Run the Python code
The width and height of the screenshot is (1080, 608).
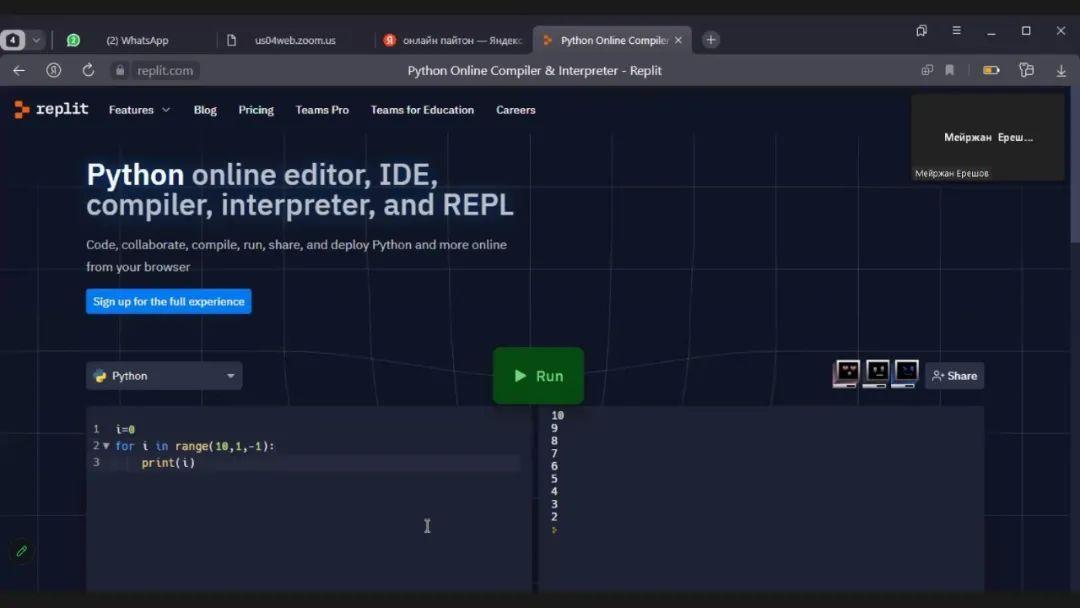point(538,376)
